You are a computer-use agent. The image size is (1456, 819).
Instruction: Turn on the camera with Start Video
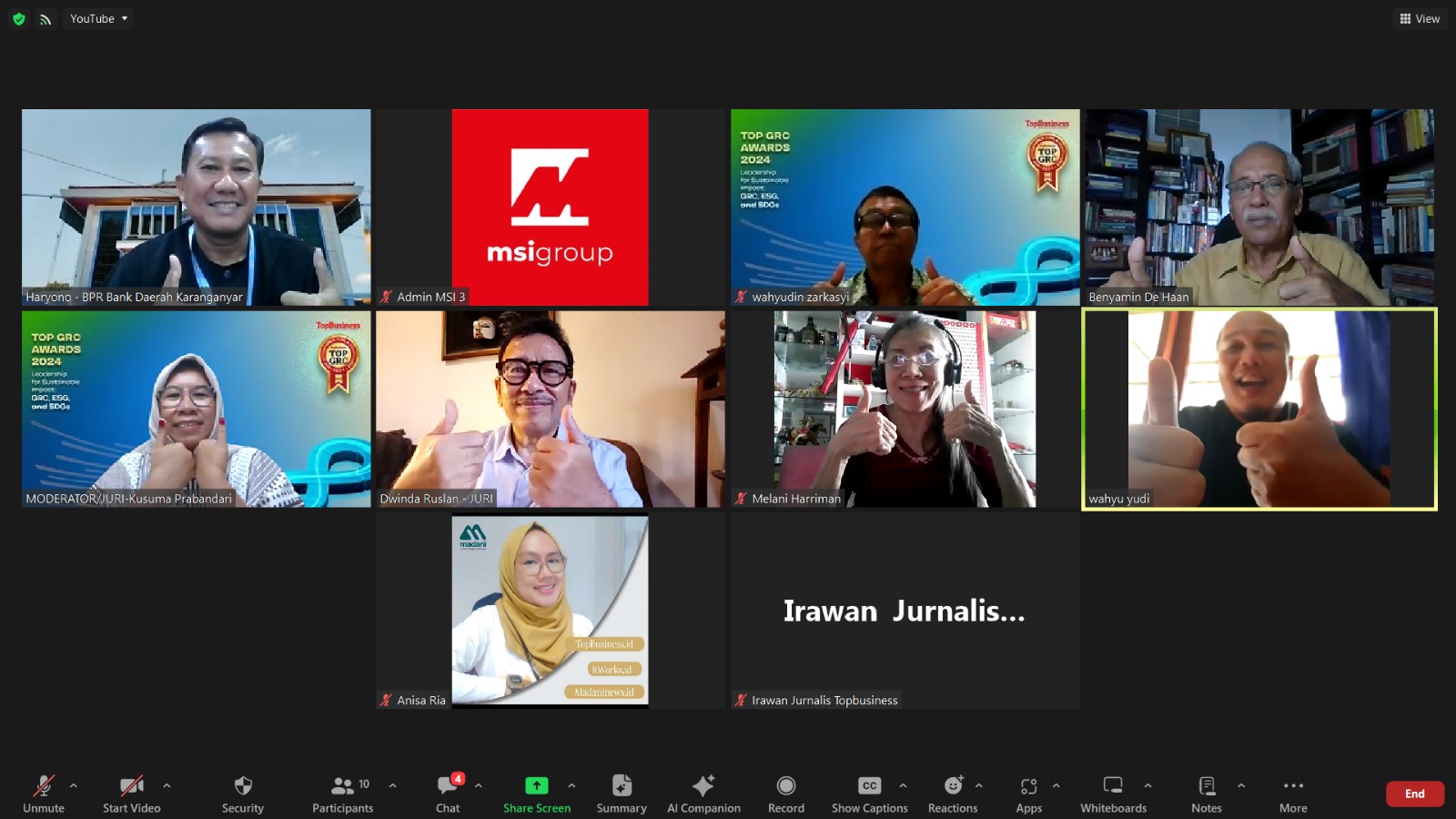pos(132,794)
